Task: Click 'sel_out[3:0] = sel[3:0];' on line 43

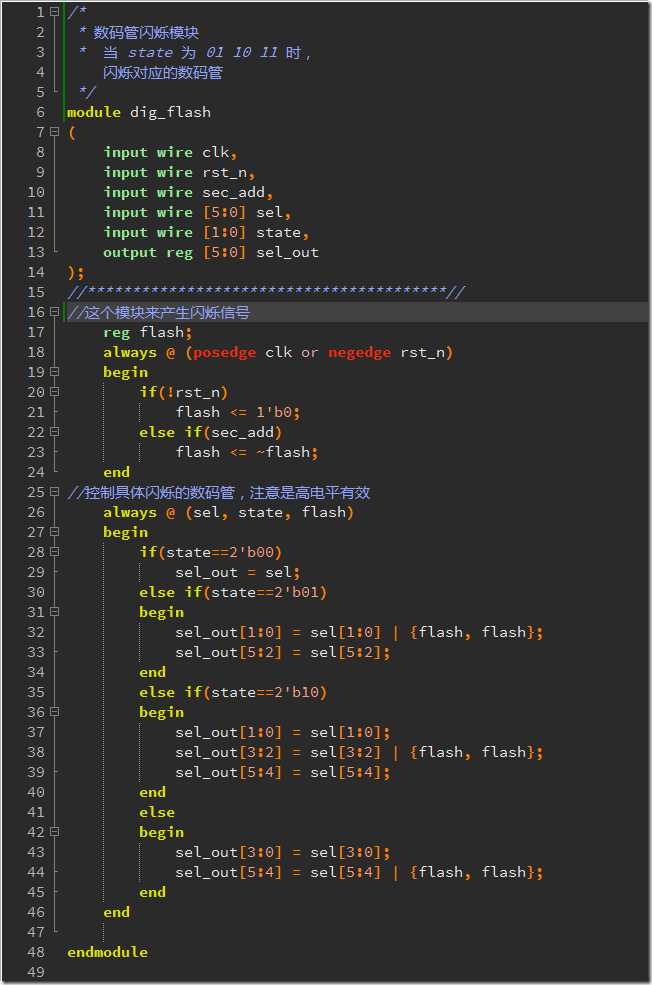Action: click(x=283, y=852)
